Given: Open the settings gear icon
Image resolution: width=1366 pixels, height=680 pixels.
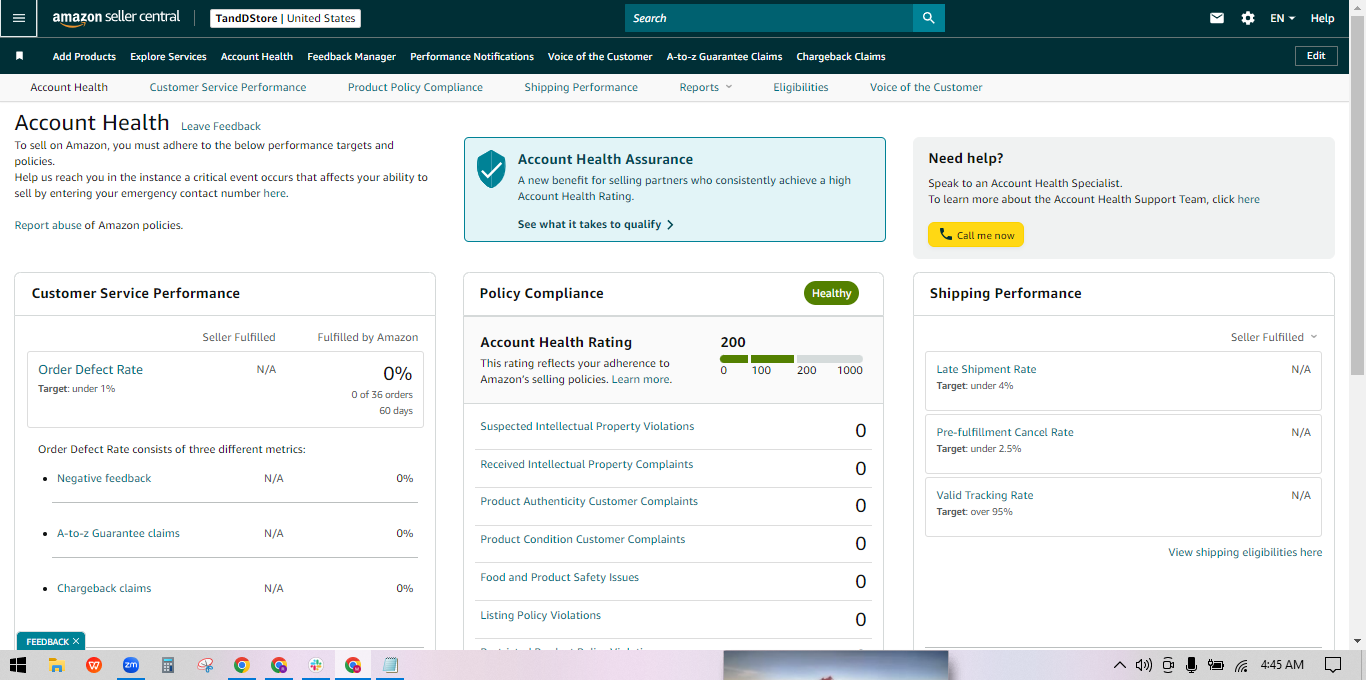Looking at the screenshot, I should click(1248, 18).
